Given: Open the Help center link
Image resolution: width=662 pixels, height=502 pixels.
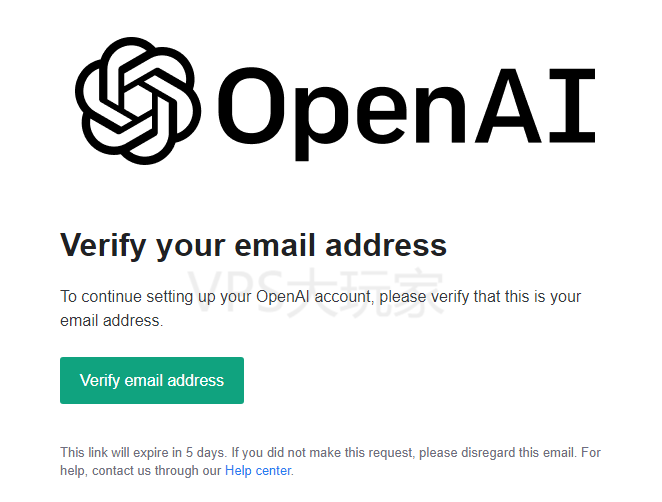Looking at the screenshot, I should pos(258,470).
